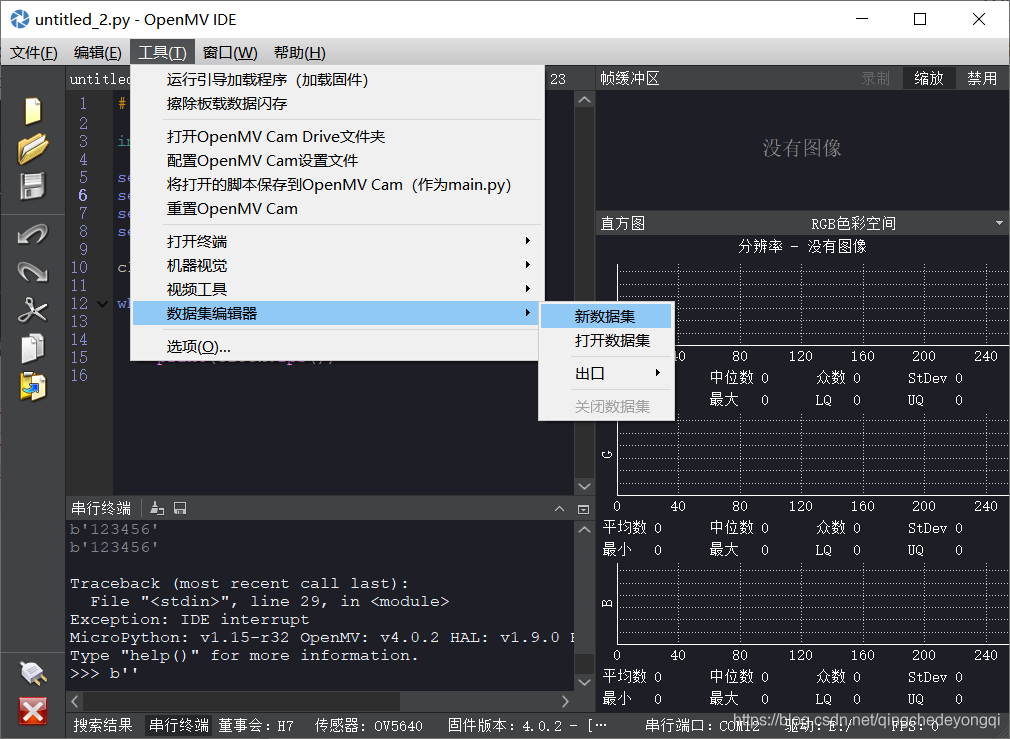Clear the serial terminal with broom icon
Image resolution: width=1010 pixels, height=739 pixels.
click(157, 508)
